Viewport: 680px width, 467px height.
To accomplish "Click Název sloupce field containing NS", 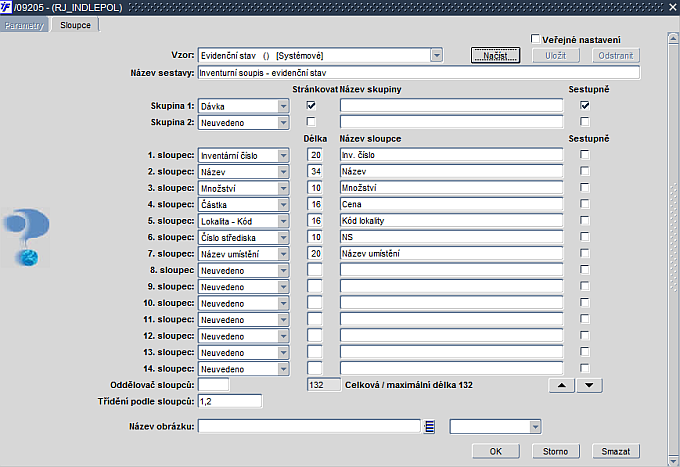I will coord(451,237).
